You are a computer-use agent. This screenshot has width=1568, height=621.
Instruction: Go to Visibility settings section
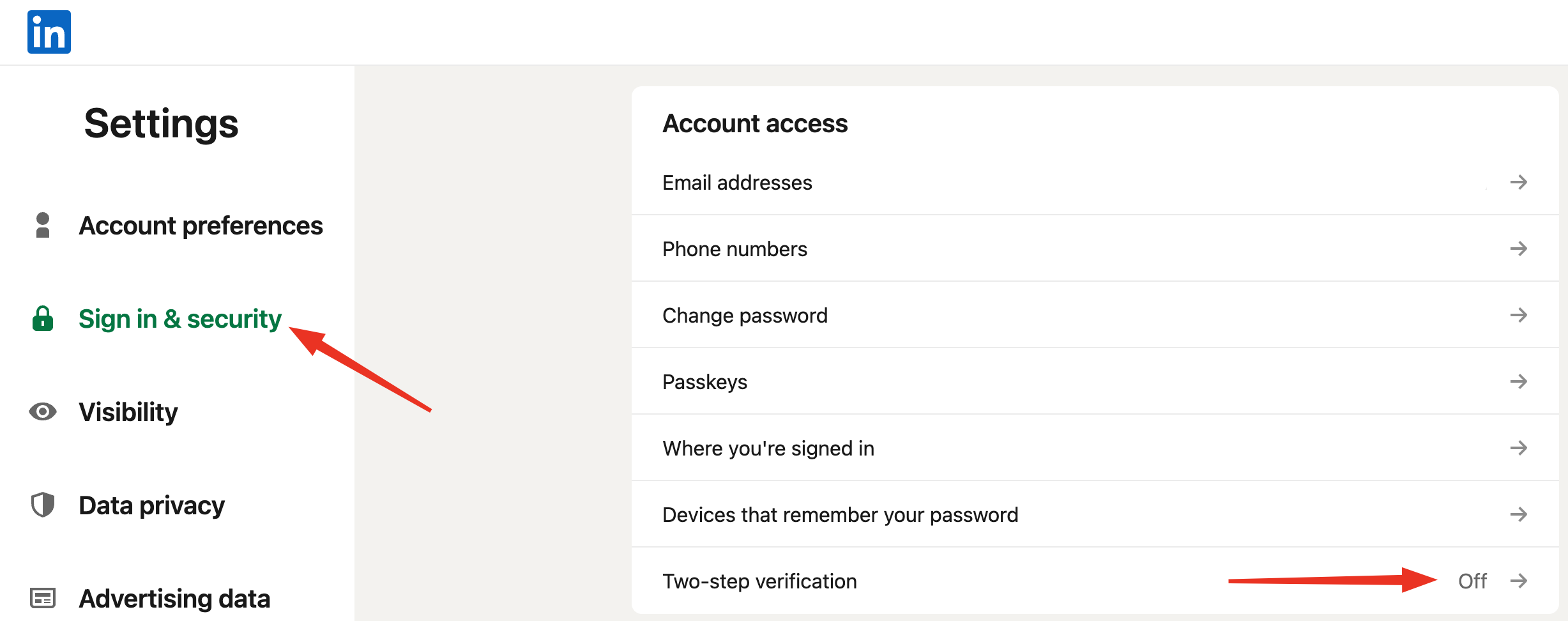pyautogui.click(x=128, y=412)
